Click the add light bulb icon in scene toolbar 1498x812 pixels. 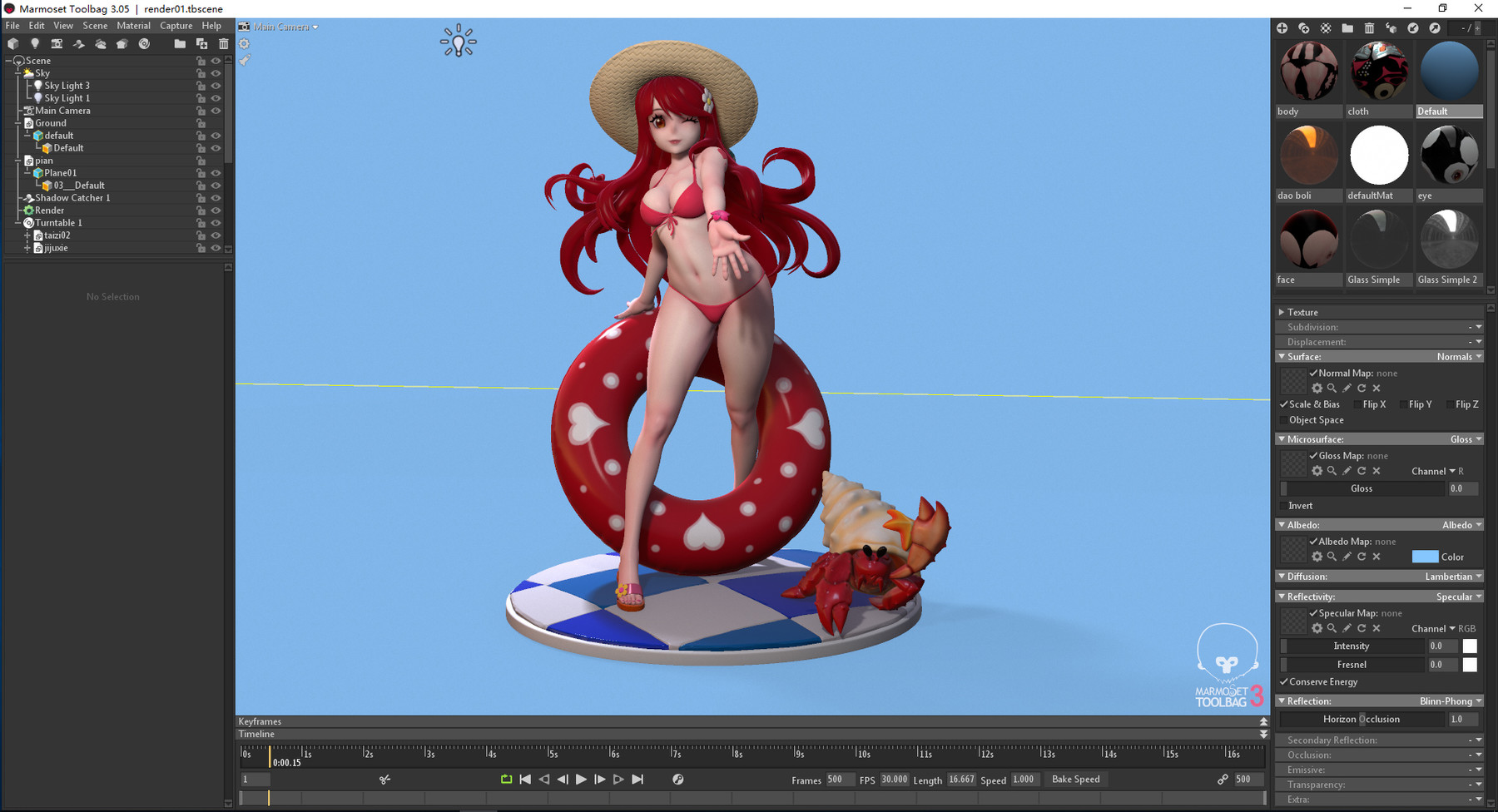point(35,44)
